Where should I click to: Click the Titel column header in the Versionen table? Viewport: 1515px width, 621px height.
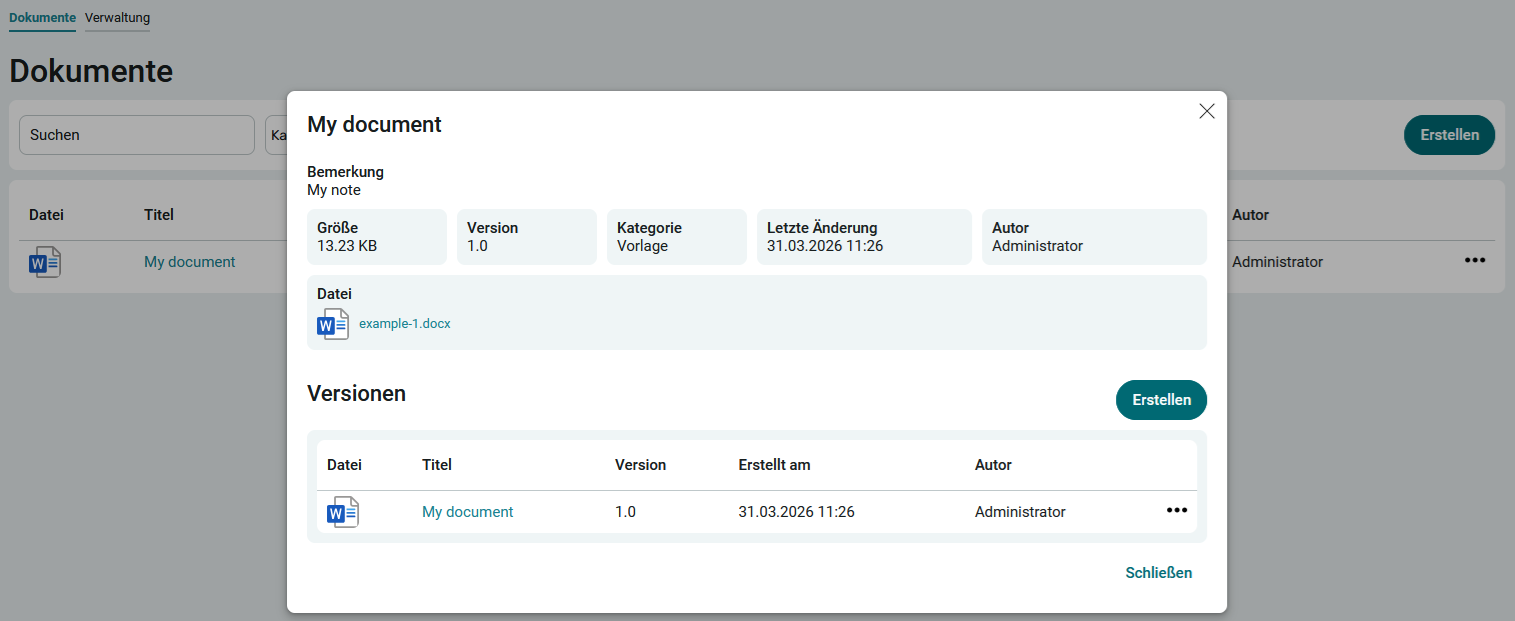click(x=437, y=465)
